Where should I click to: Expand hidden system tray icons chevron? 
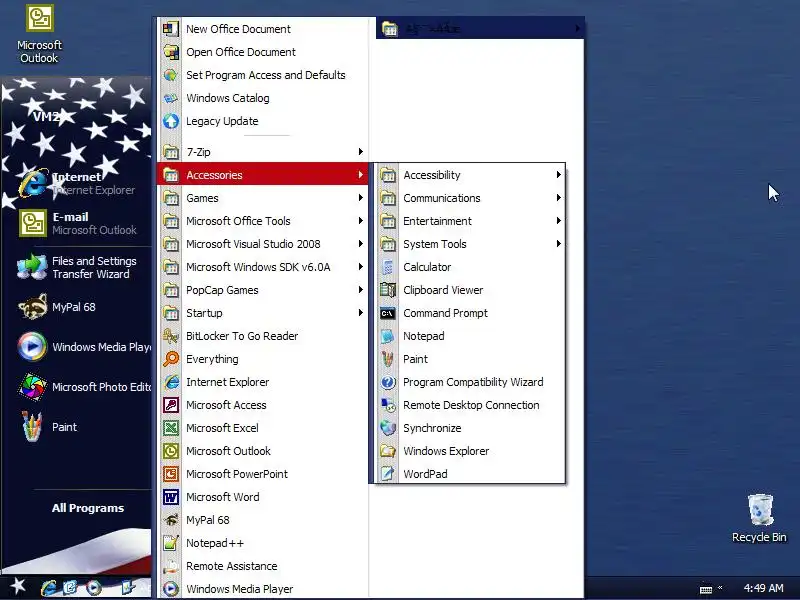pos(720,587)
